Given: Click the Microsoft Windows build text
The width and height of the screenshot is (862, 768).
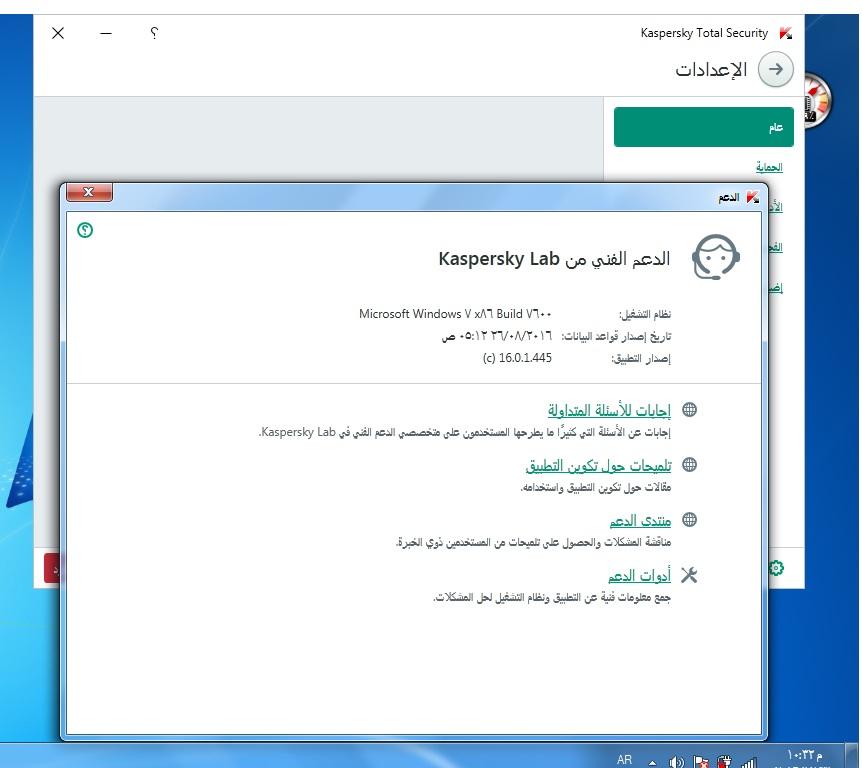Looking at the screenshot, I should click(455, 313).
